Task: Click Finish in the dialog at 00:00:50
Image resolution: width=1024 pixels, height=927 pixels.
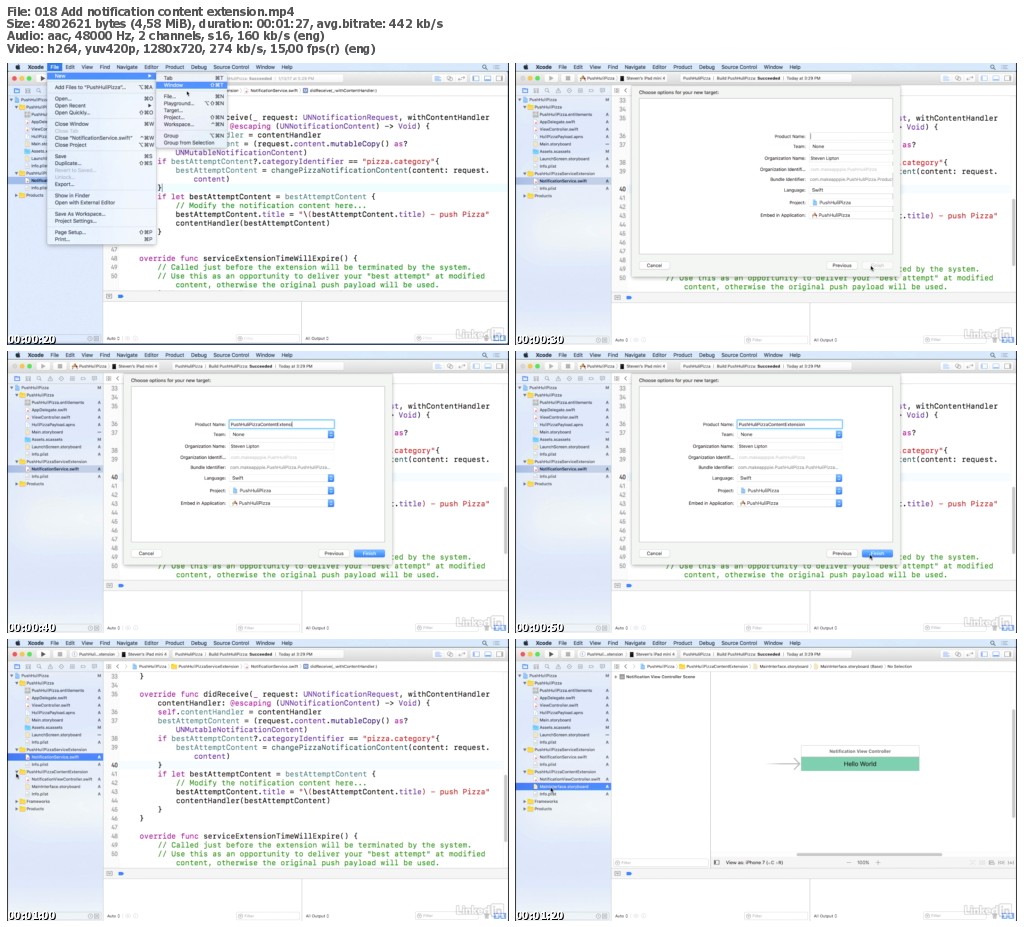Action: pyautogui.click(x=876, y=553)
